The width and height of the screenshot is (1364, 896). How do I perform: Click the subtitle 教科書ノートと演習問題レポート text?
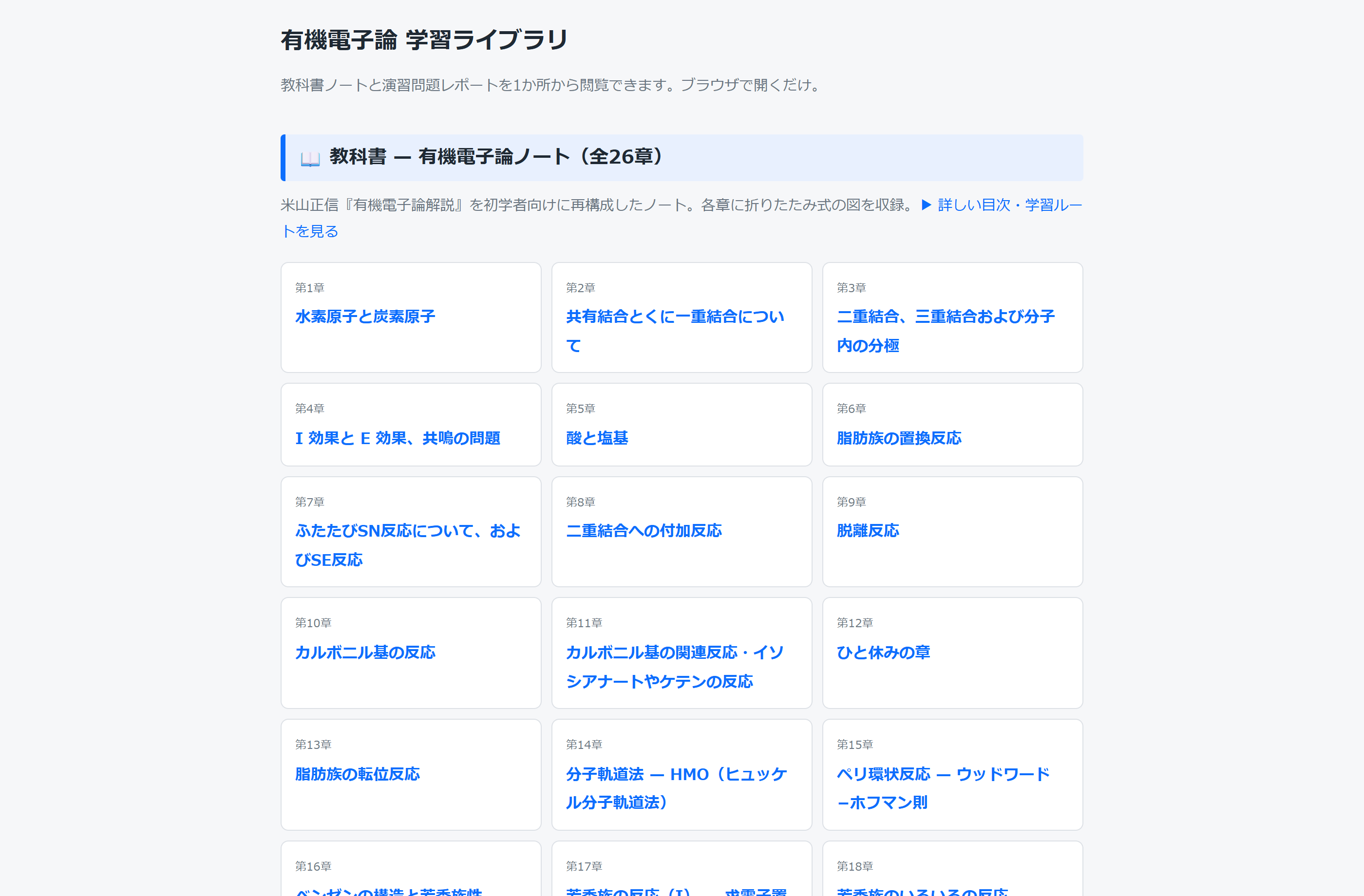click(552, 85)
